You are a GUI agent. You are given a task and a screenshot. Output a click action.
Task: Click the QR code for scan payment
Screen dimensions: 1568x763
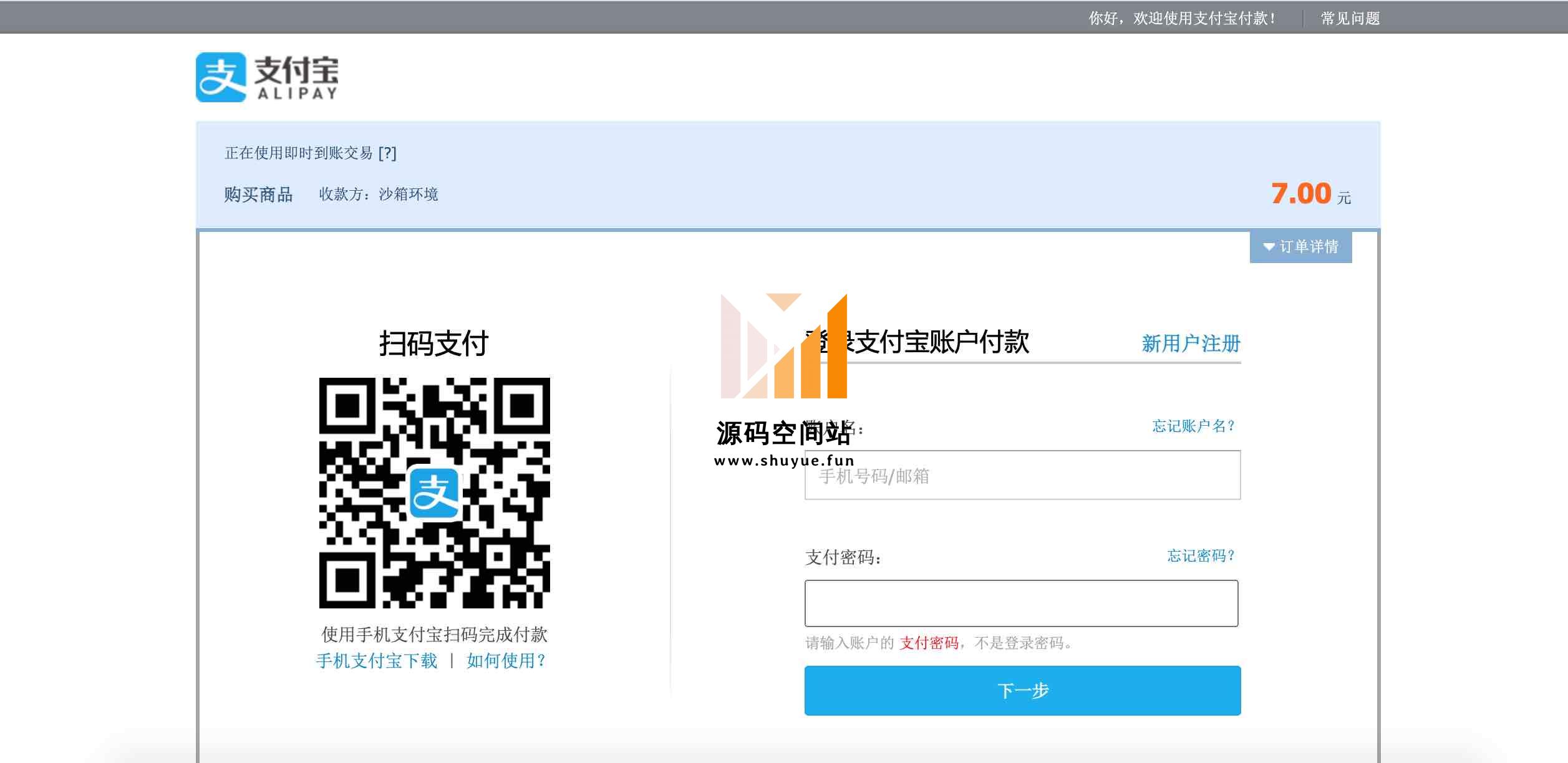[435, 493]
